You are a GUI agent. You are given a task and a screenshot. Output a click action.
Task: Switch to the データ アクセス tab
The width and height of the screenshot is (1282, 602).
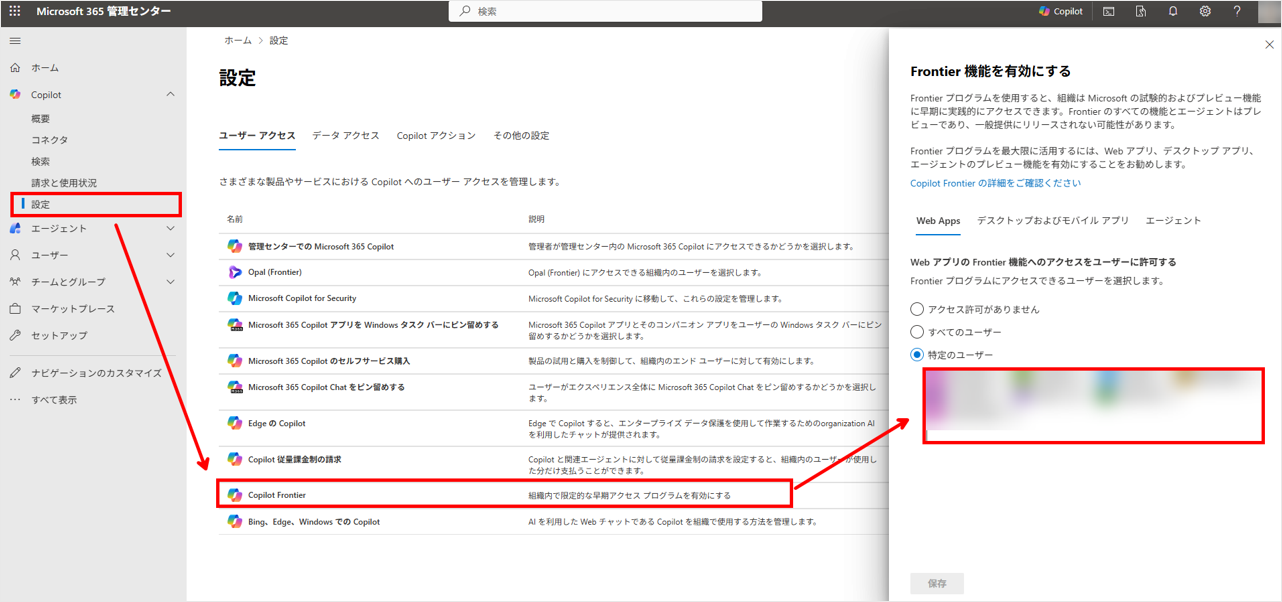[345, 136]
